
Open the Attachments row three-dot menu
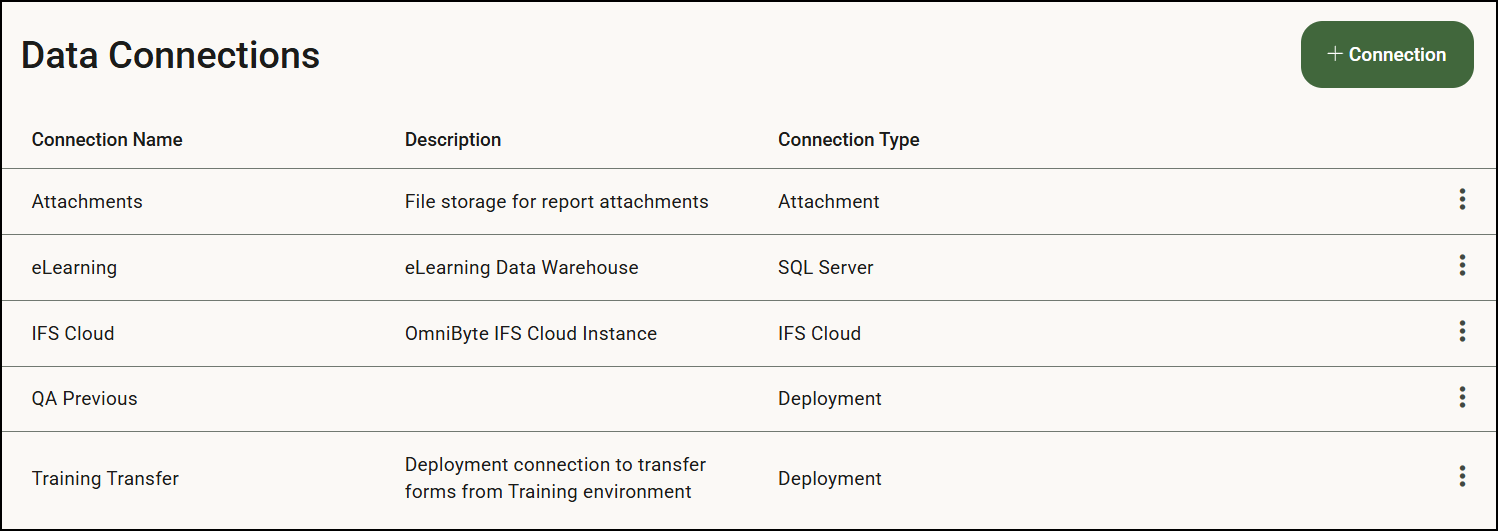1462,200
